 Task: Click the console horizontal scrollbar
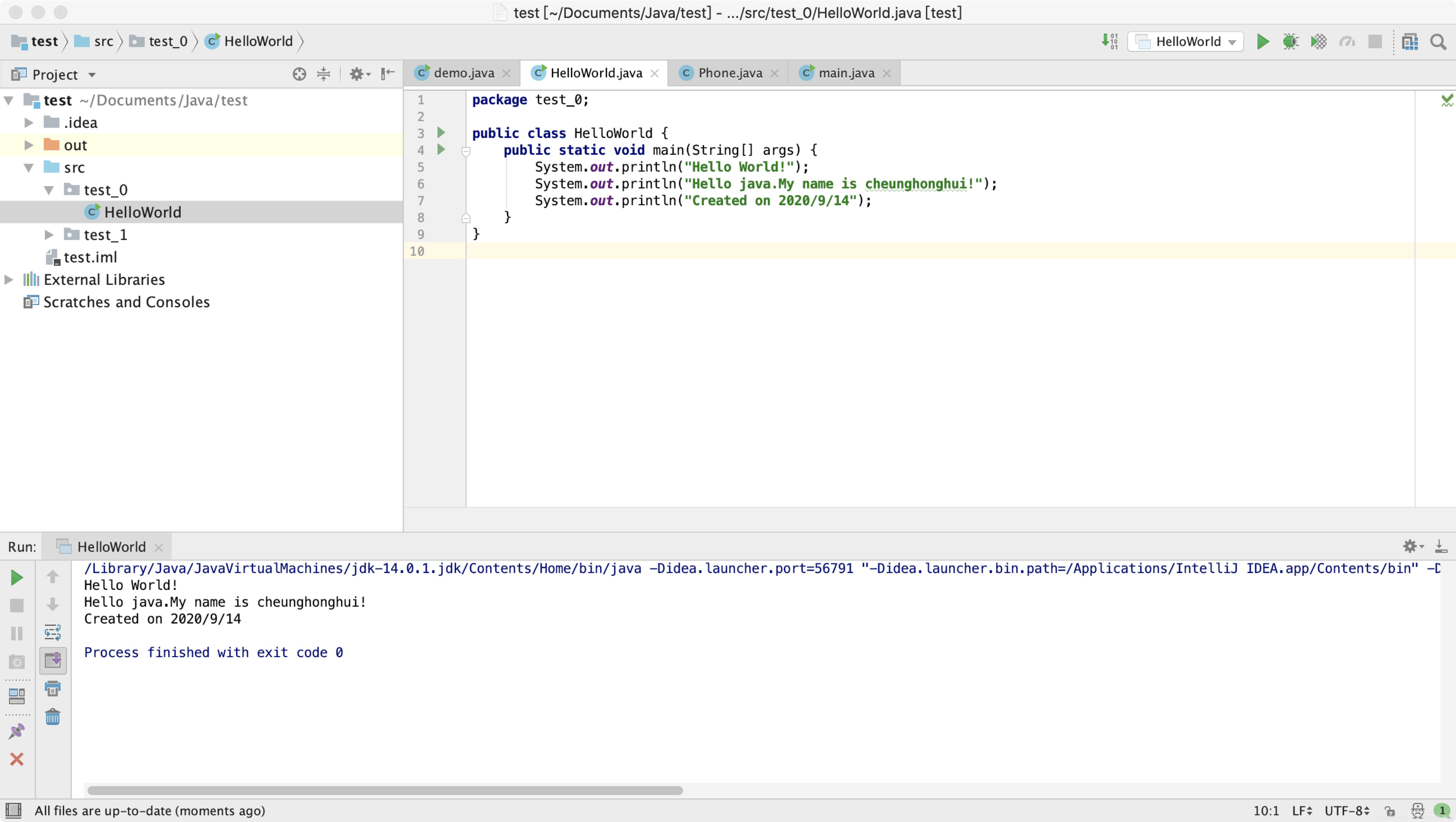point(385,790)
